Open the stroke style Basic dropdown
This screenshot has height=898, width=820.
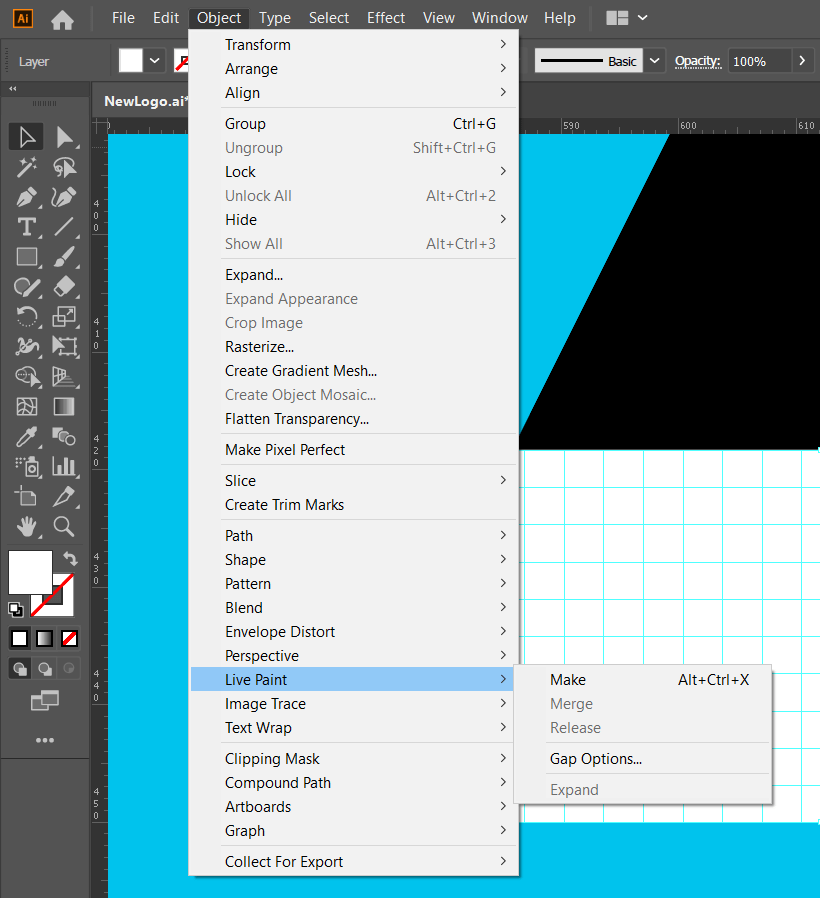tap(654, 60)
